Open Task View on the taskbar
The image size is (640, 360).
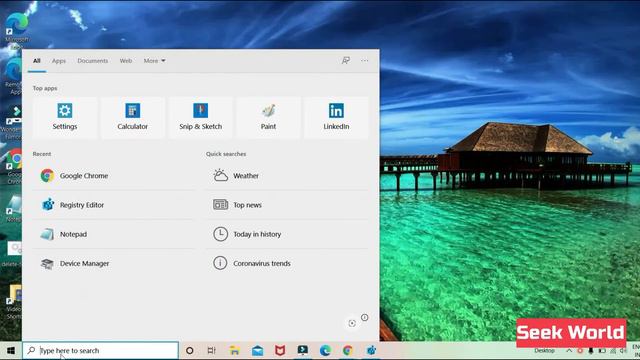[x=211, y=351]
